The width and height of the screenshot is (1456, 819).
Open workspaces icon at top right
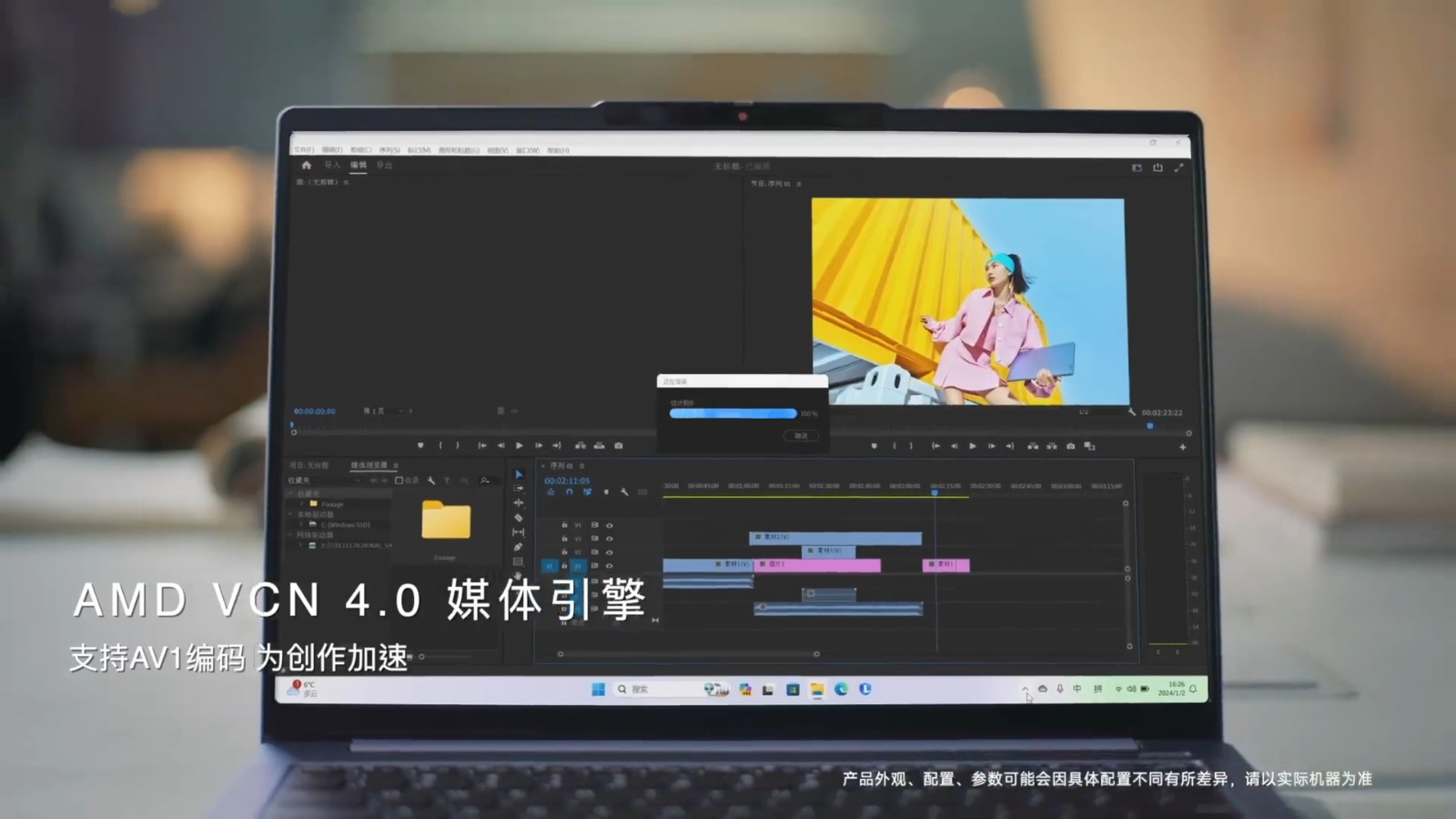coord(1137,167)
